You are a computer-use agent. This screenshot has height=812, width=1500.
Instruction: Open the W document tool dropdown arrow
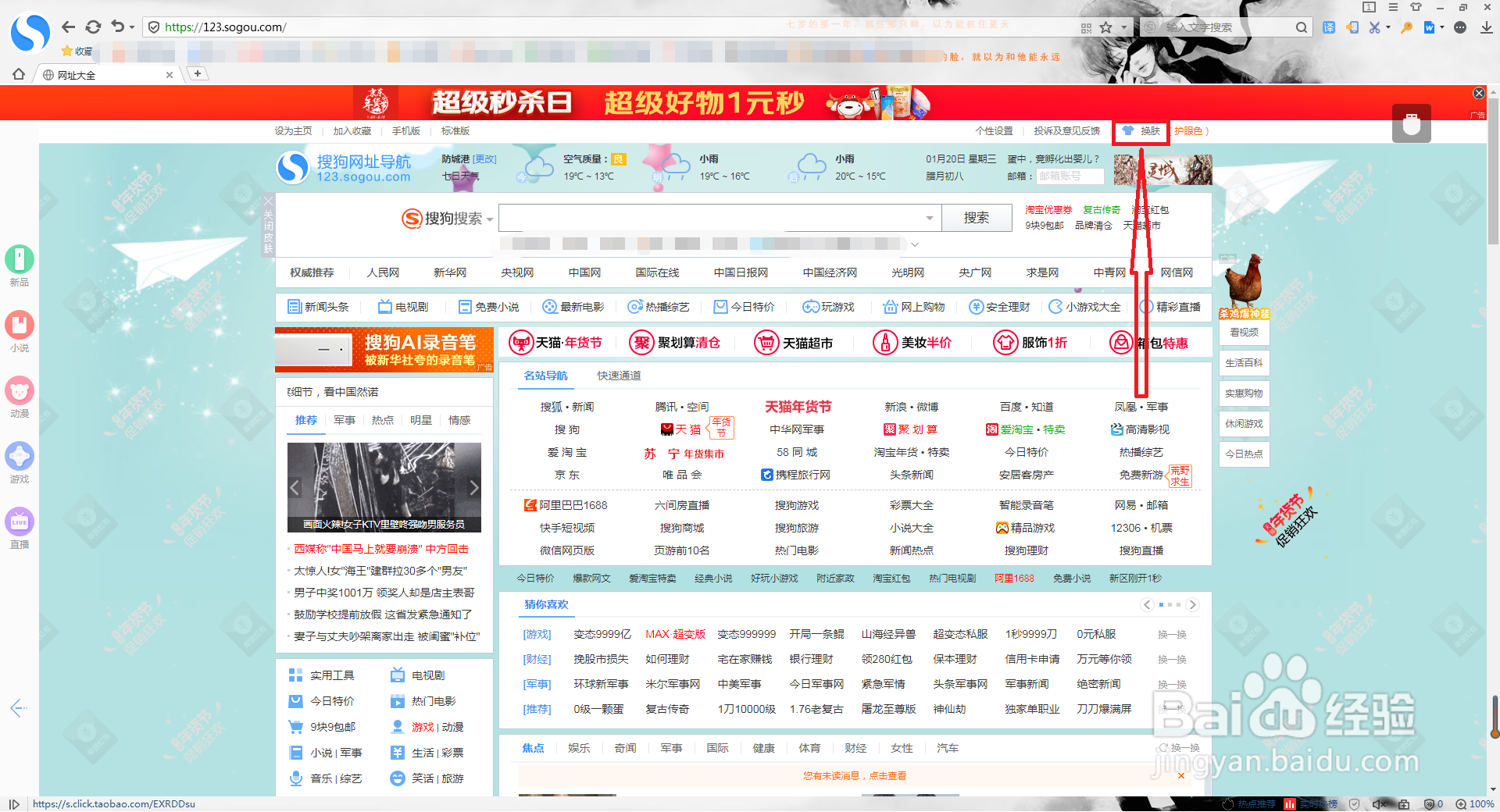coord(1442,27)
